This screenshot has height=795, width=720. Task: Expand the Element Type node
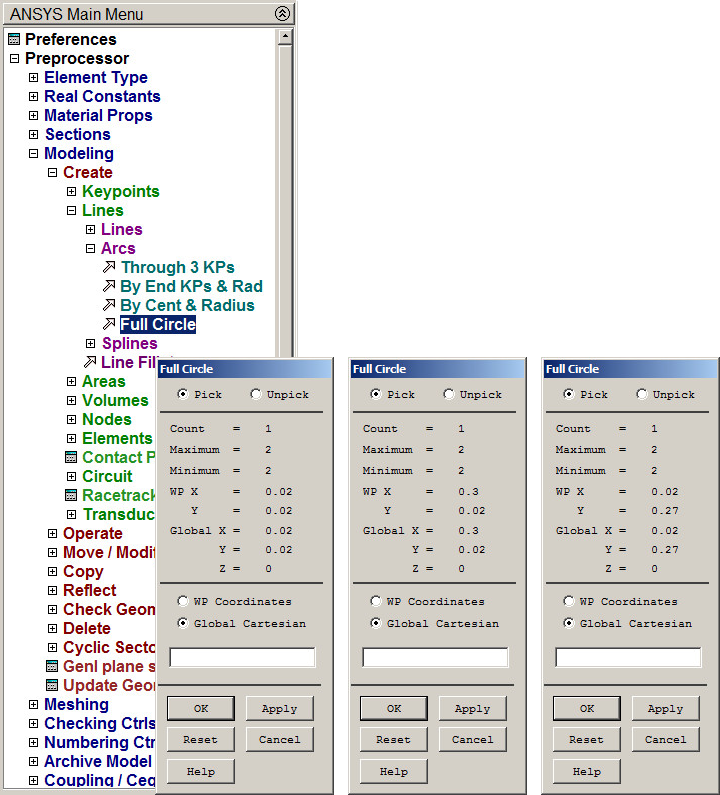tap(33, 78)
